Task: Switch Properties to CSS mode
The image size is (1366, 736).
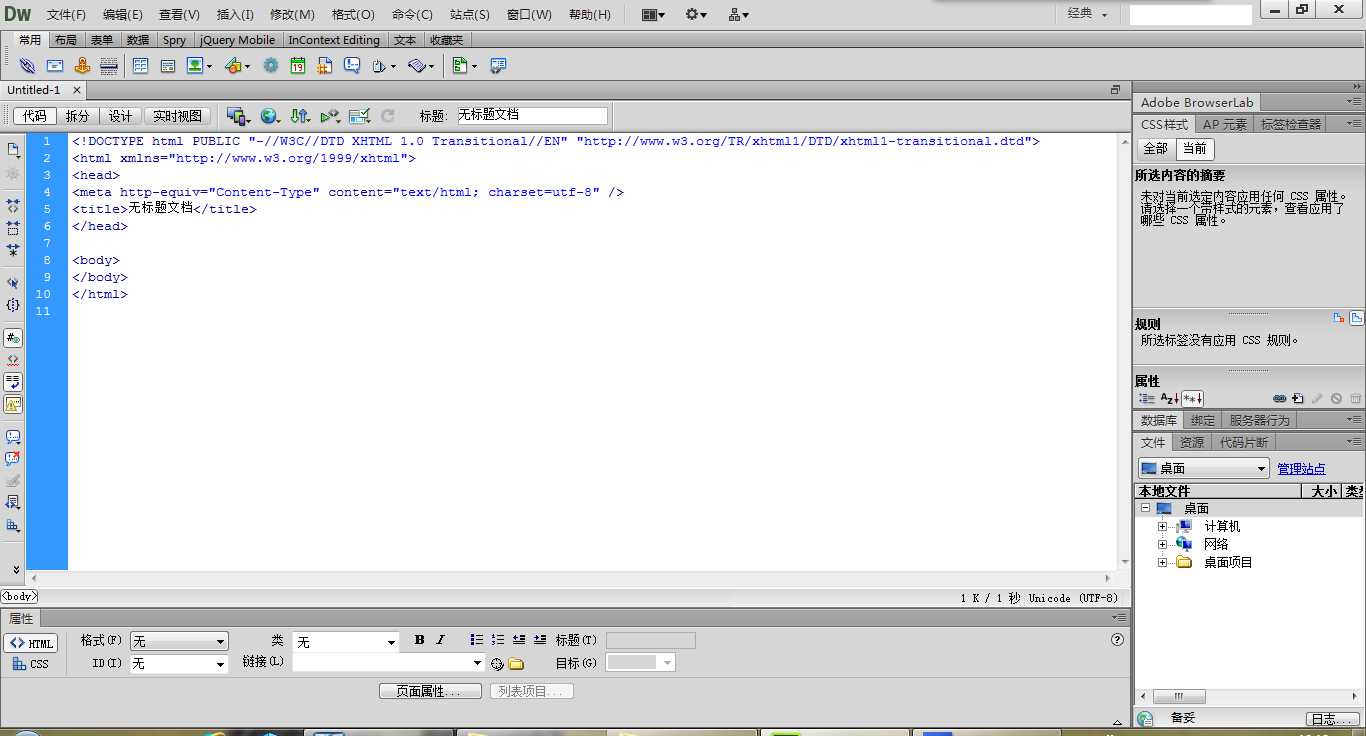Action: (x=31, y=664)
